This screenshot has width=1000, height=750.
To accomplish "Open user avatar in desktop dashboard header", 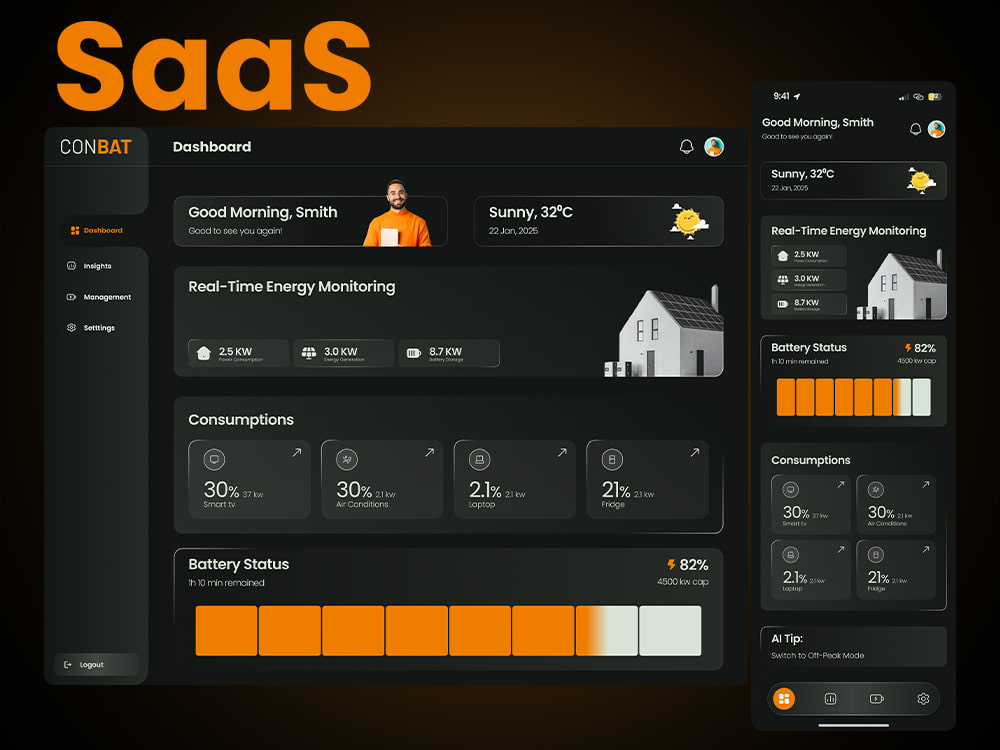I will pyautogui.click(x=714, y=147).
